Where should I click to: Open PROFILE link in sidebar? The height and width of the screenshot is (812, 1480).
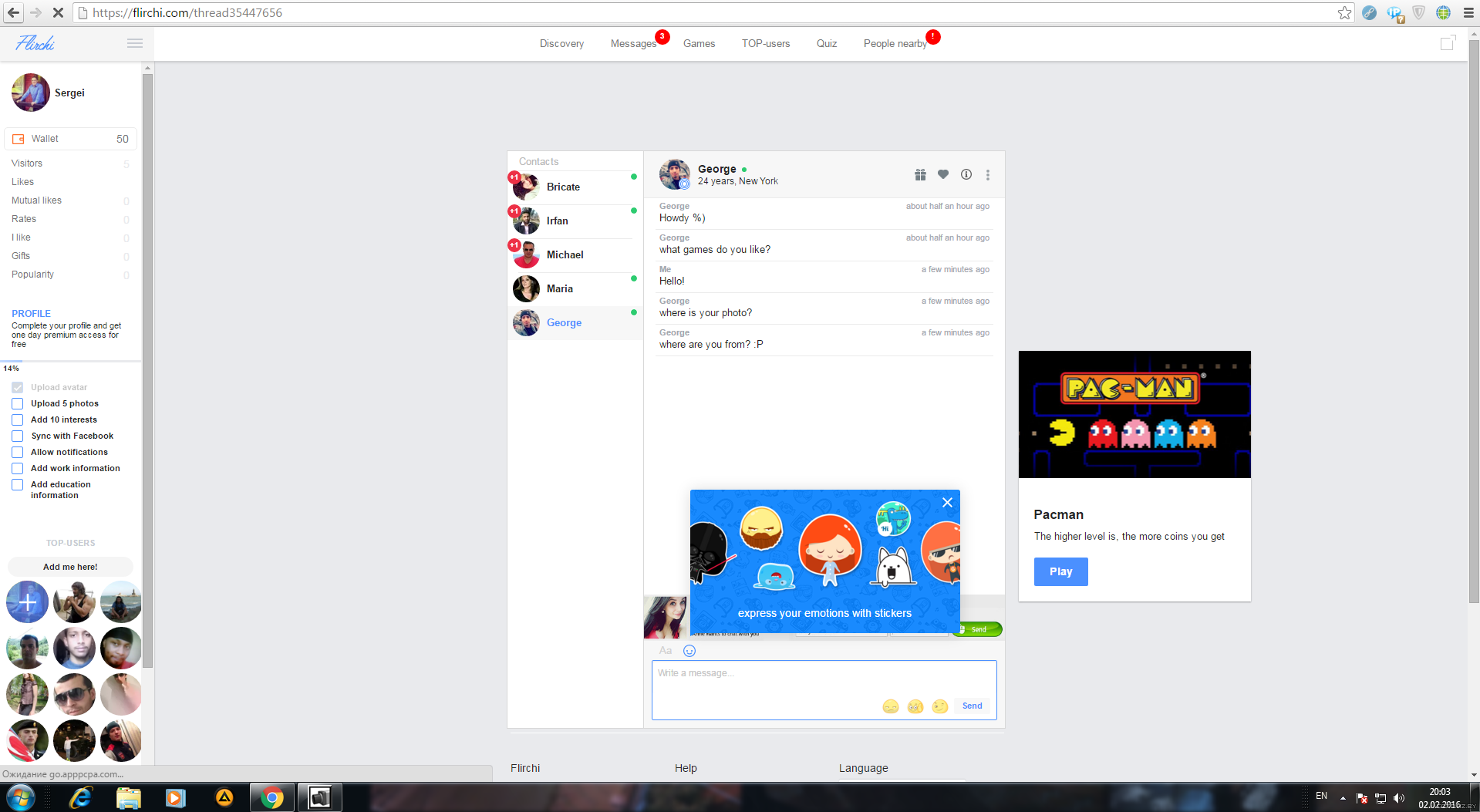point(31,314)
